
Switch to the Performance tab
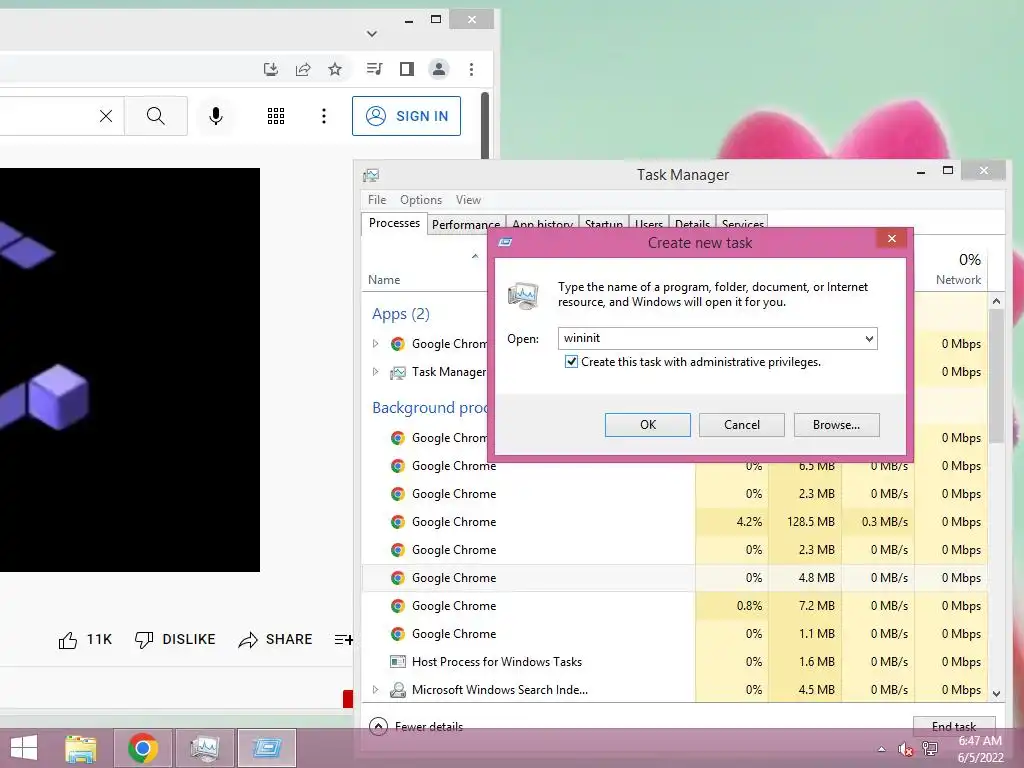point(466,225)
